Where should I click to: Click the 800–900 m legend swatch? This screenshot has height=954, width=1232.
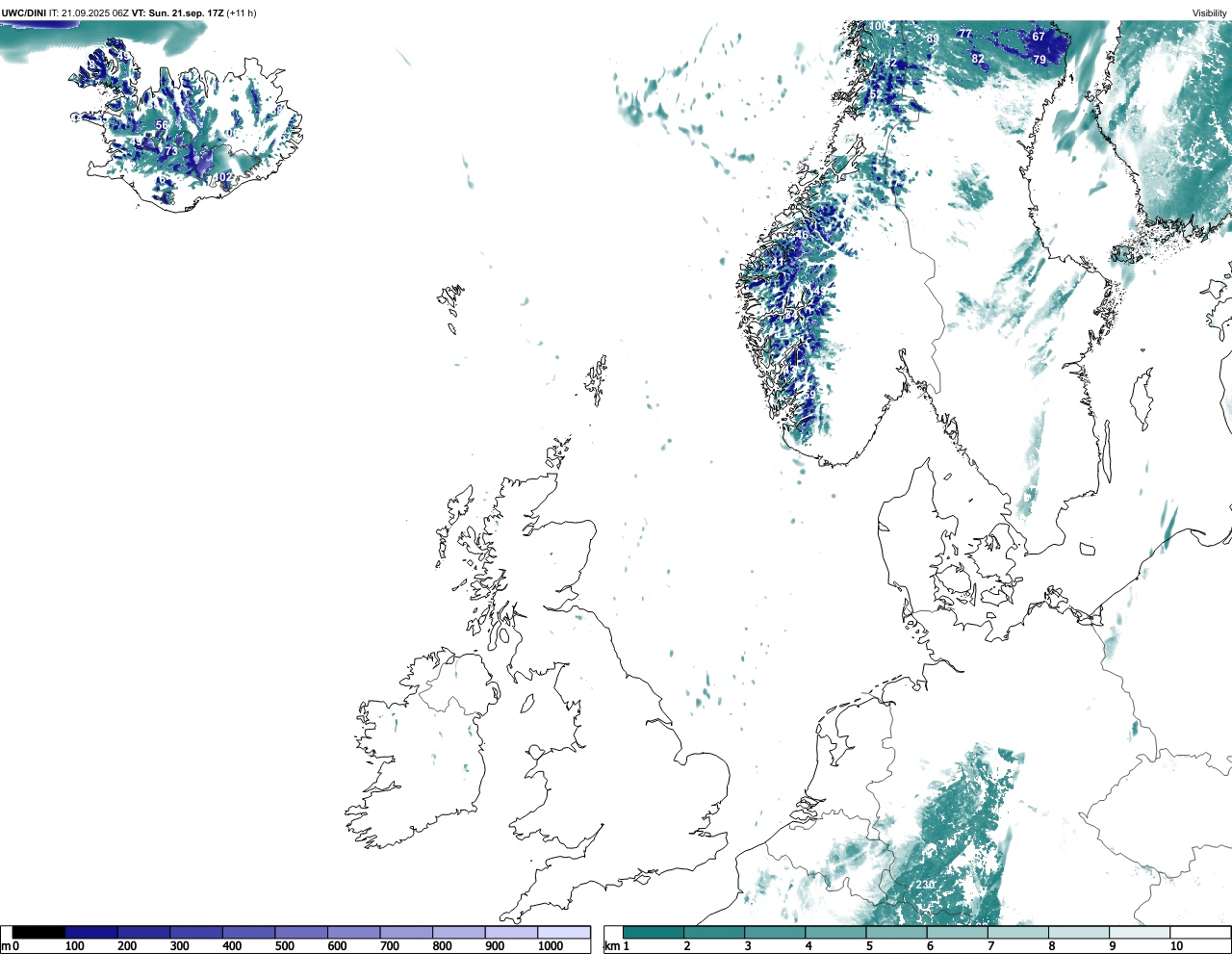[x=459, y=932]
